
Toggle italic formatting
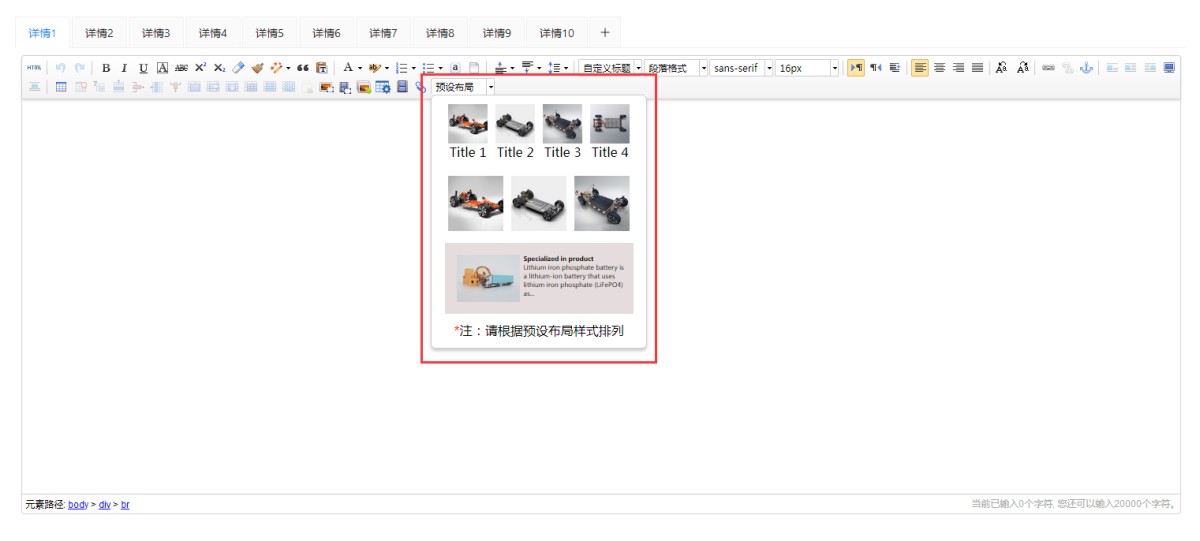point(124,68)
